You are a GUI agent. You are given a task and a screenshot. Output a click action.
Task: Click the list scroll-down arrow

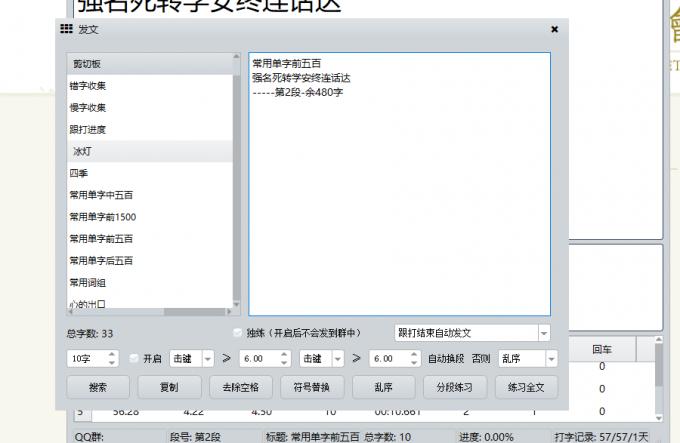(x=236, y=304)
